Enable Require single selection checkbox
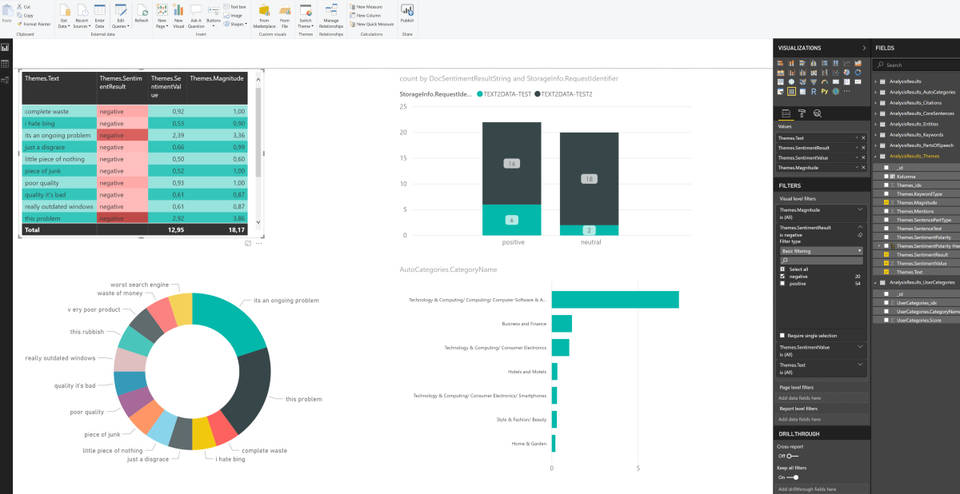This screenshot has width=960, height=494. coord(782,335)
